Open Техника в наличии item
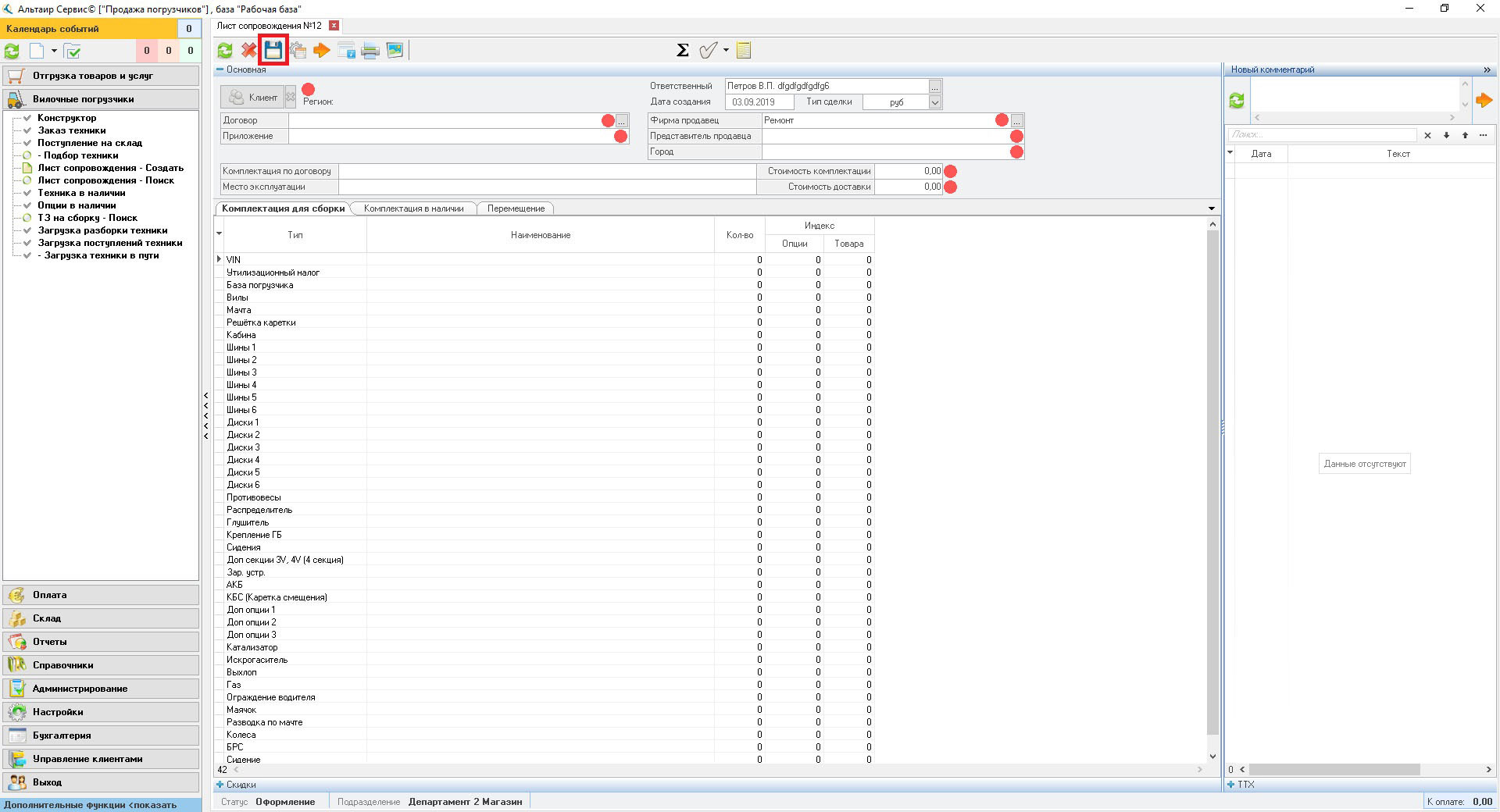 click(81, 193)
